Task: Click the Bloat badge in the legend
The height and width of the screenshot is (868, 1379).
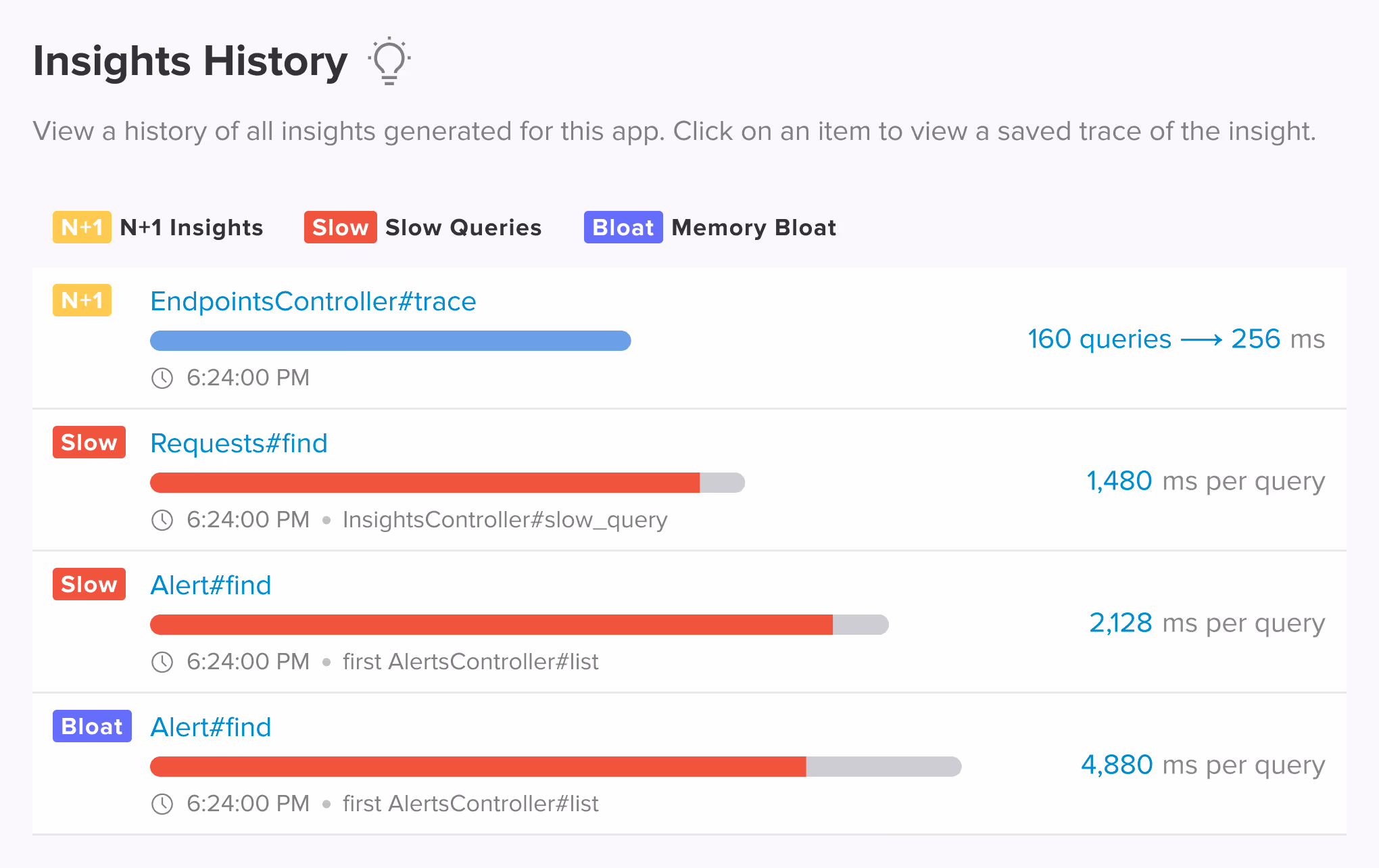Action: pyautogui.click(x=623, y=227)
